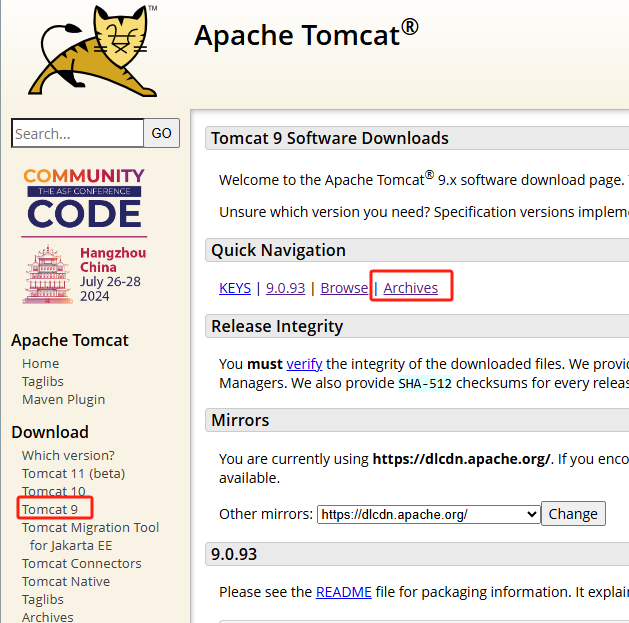Screen dimensions: 629x623
Task: Jump to the 9.0.93 quick navigation link
Action: coord(285,288)
